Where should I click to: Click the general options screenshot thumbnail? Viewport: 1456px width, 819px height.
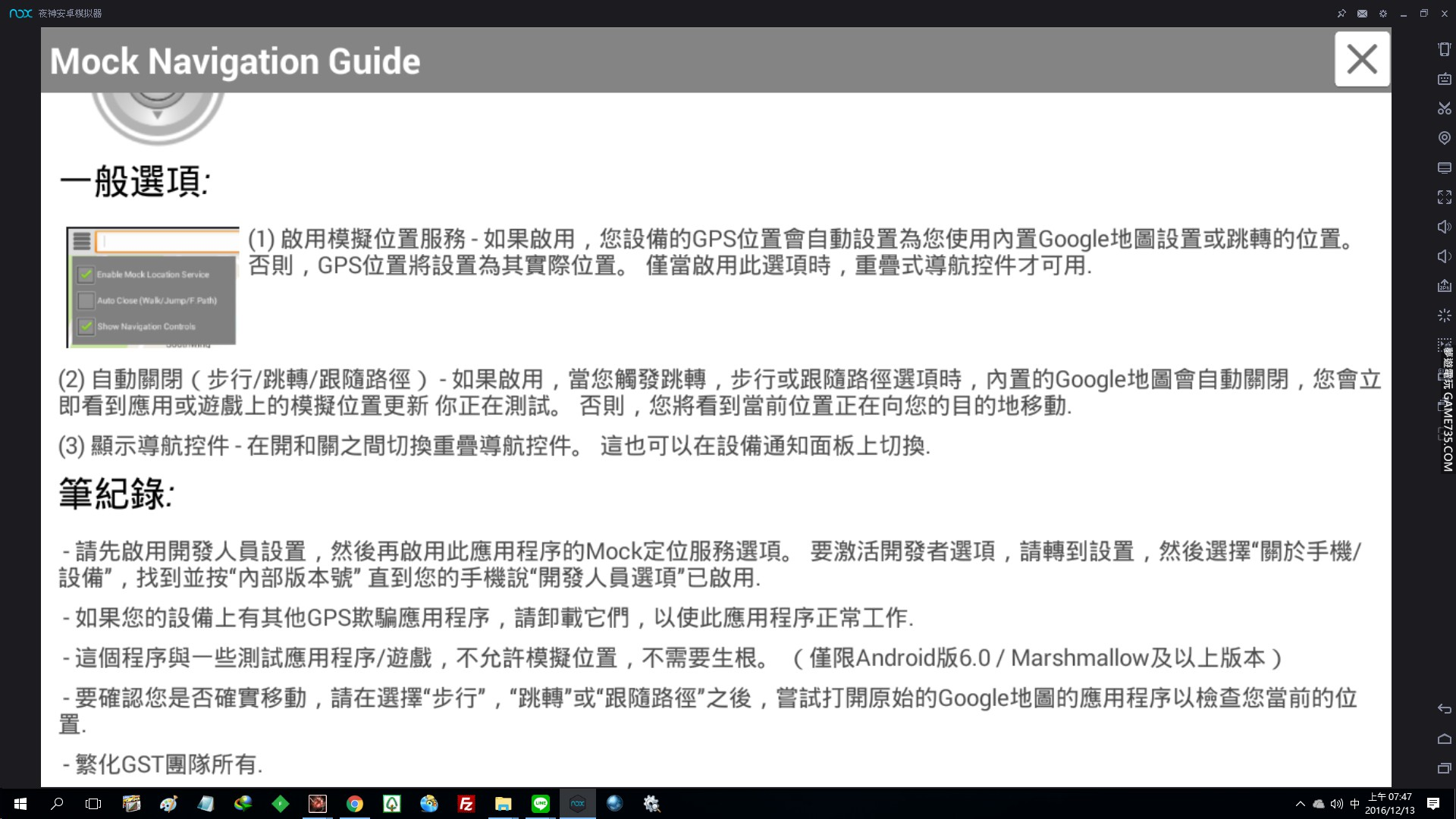(x=152, y=287)
